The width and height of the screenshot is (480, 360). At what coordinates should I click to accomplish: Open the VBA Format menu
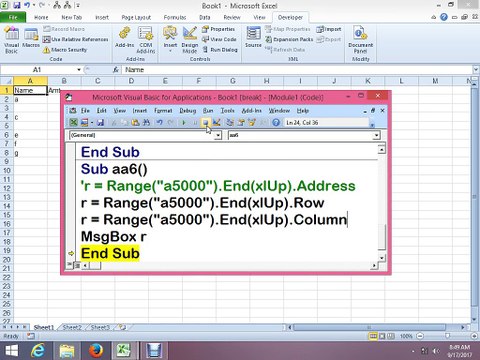coord(163,111)
